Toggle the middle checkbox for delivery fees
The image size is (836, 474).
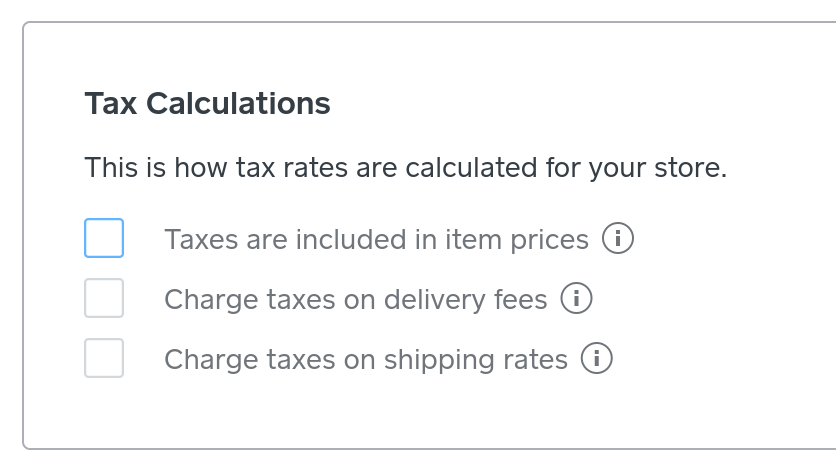click(104, 298)
